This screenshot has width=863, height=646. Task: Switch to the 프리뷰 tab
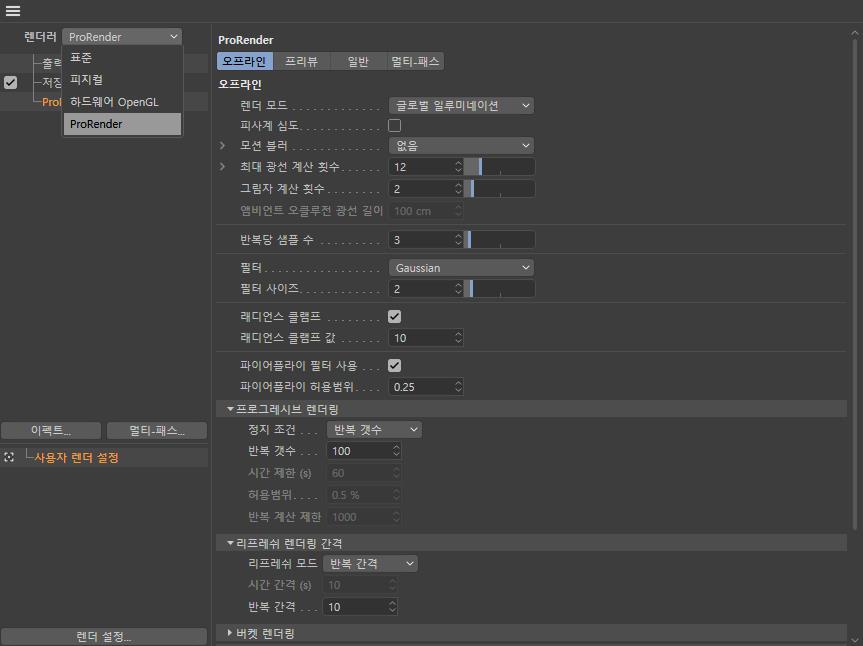pyautogui.click(x=301, y=61)
